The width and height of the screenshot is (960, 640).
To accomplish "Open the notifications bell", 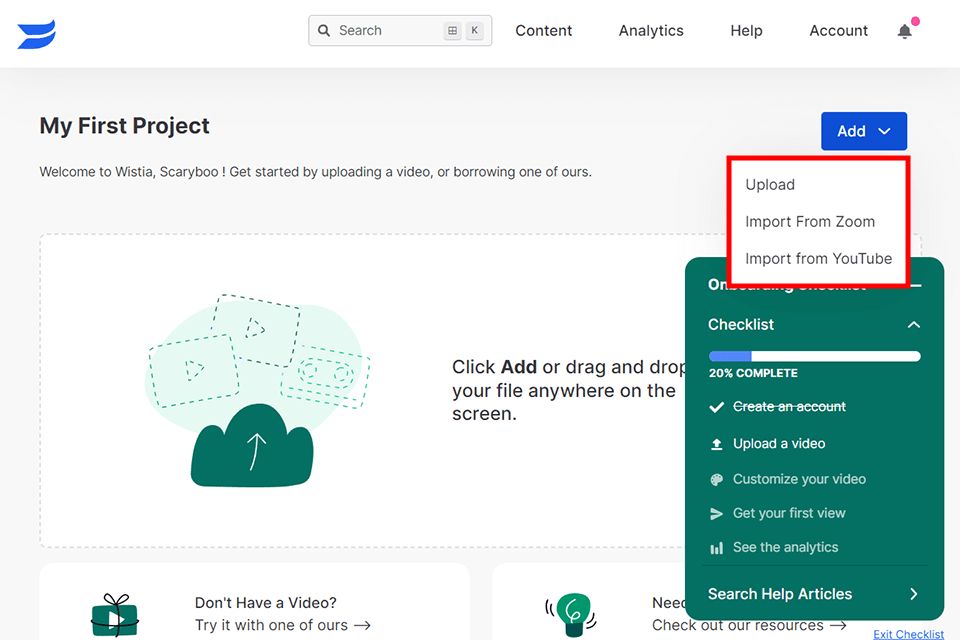I will click(904, 31).
